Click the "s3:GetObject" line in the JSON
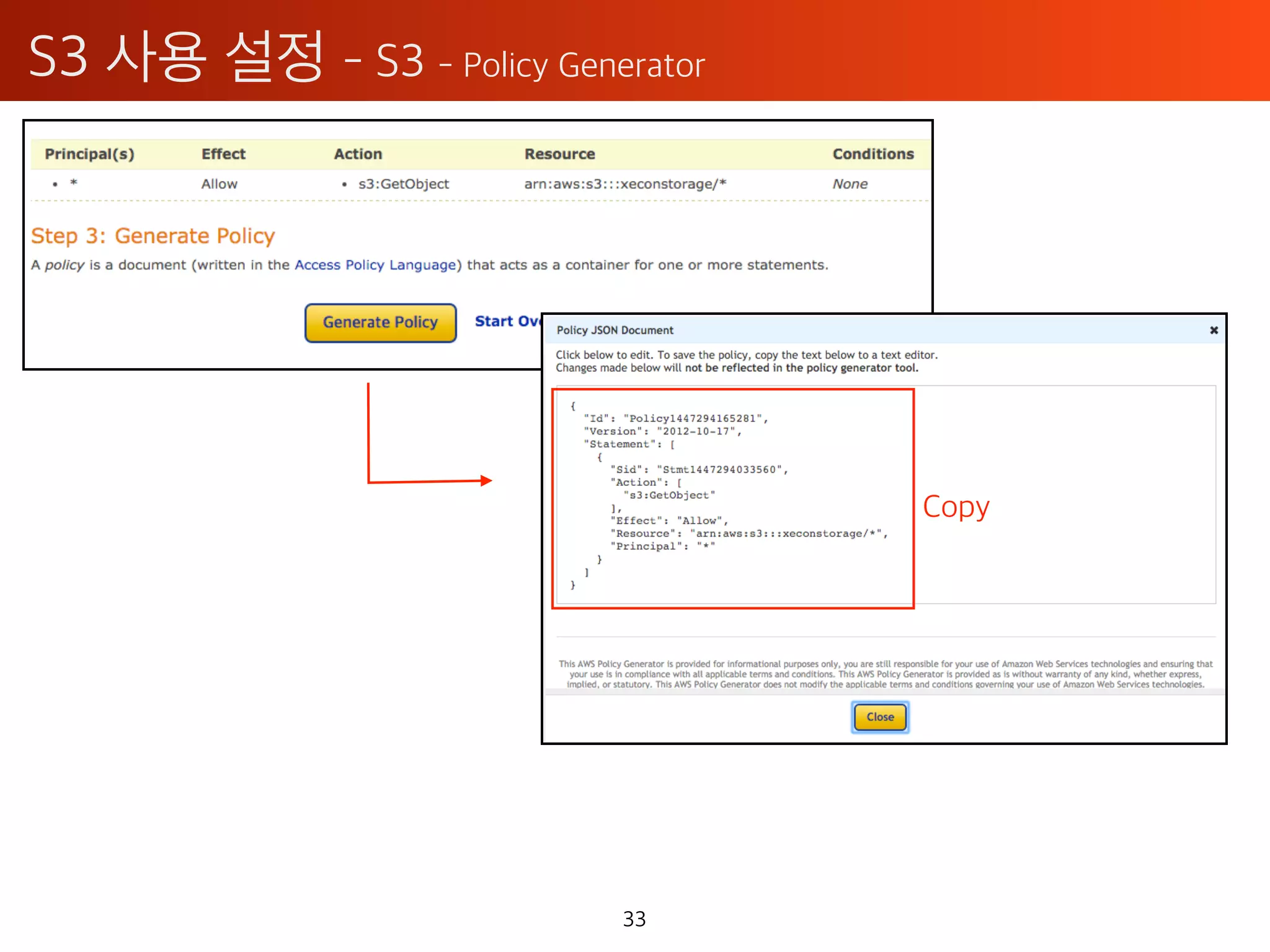Viewport: 1270px width, 952px height. point(669,495)
